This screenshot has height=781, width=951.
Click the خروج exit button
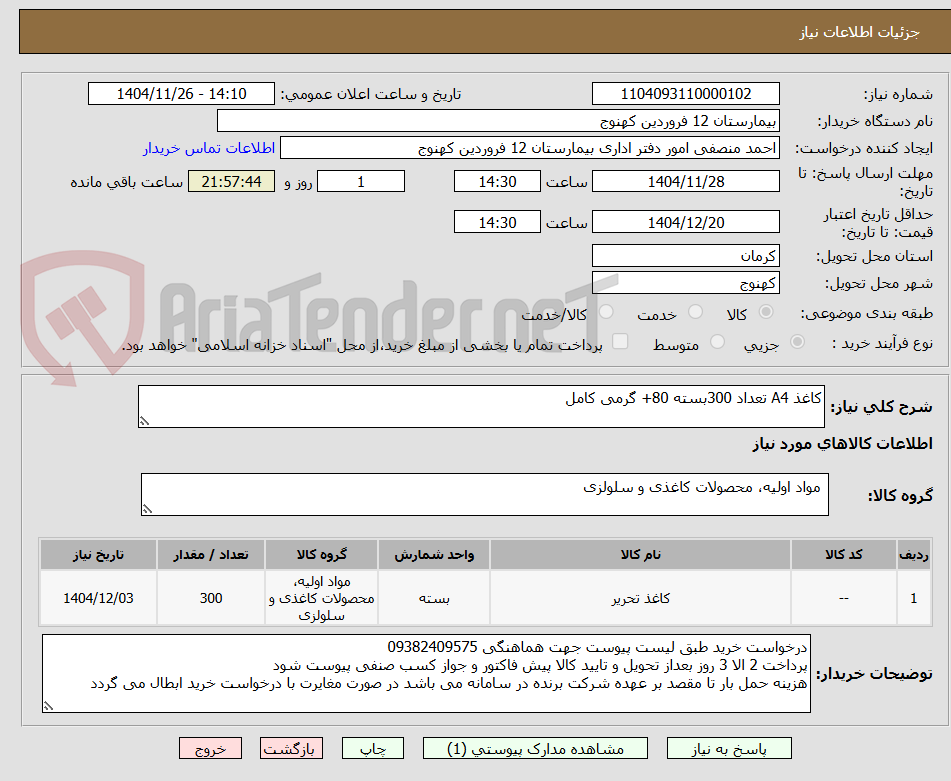point(210,748)
